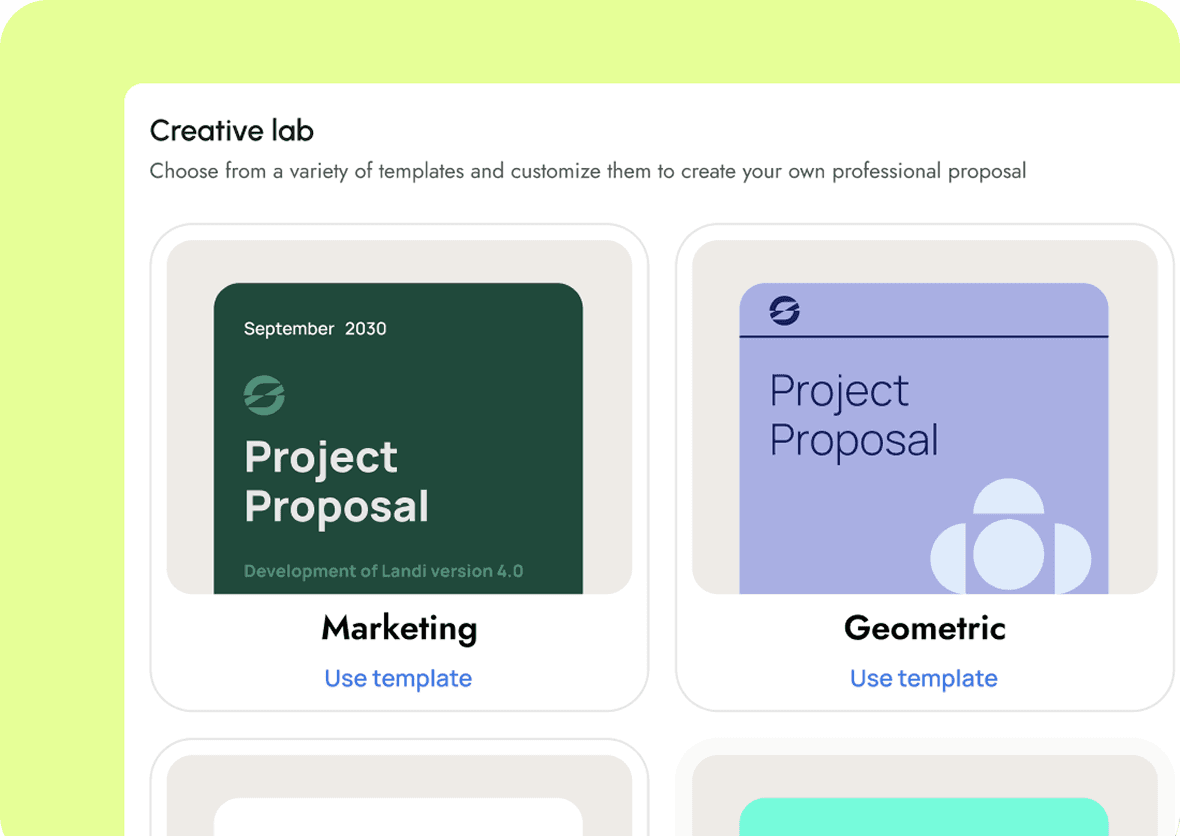Open the Geometric template thumbnail
This screenshot has height=836, width=1180.
pyautogui.click(x=924, y=417)
